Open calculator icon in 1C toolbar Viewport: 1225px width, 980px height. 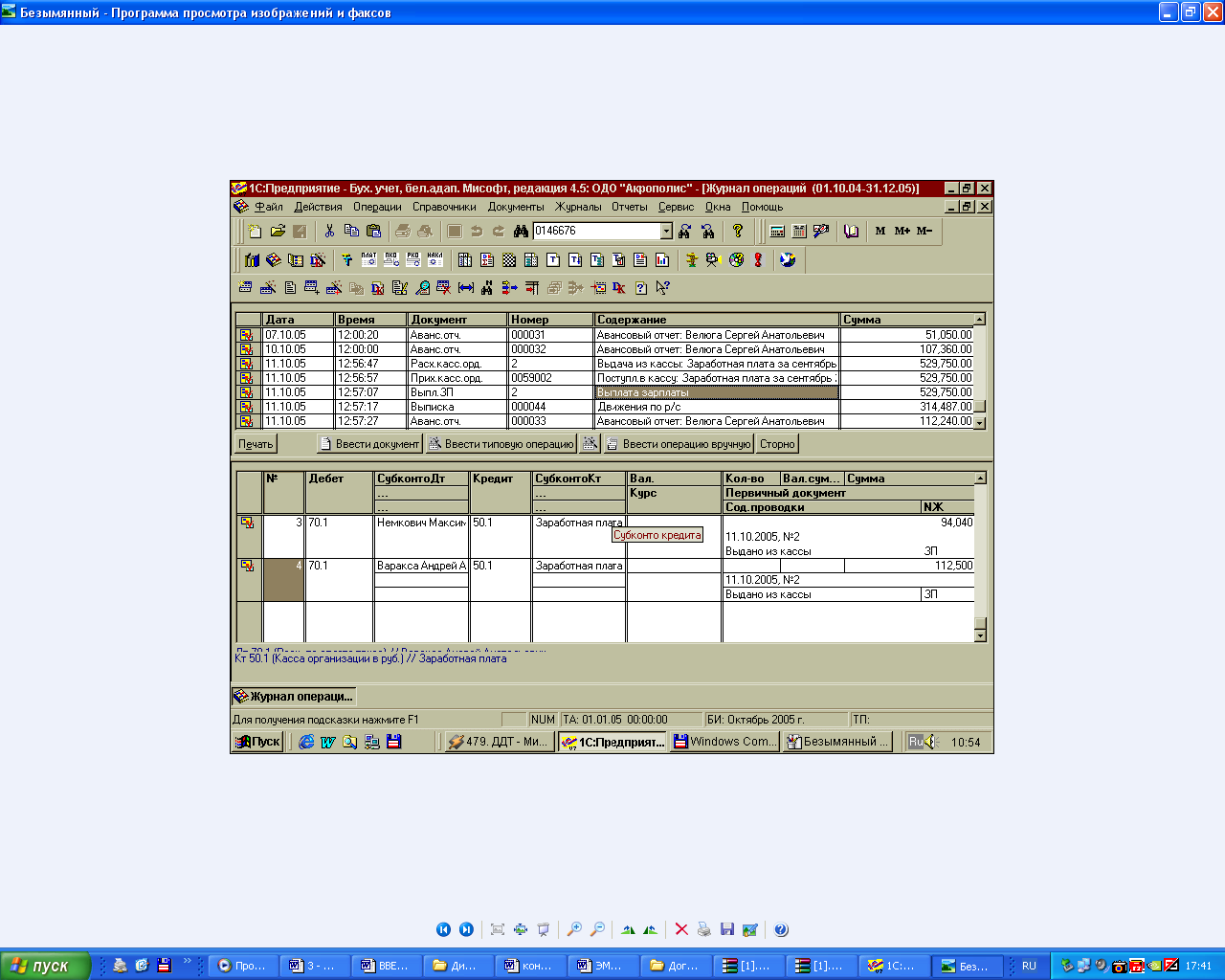pos(777,231)
